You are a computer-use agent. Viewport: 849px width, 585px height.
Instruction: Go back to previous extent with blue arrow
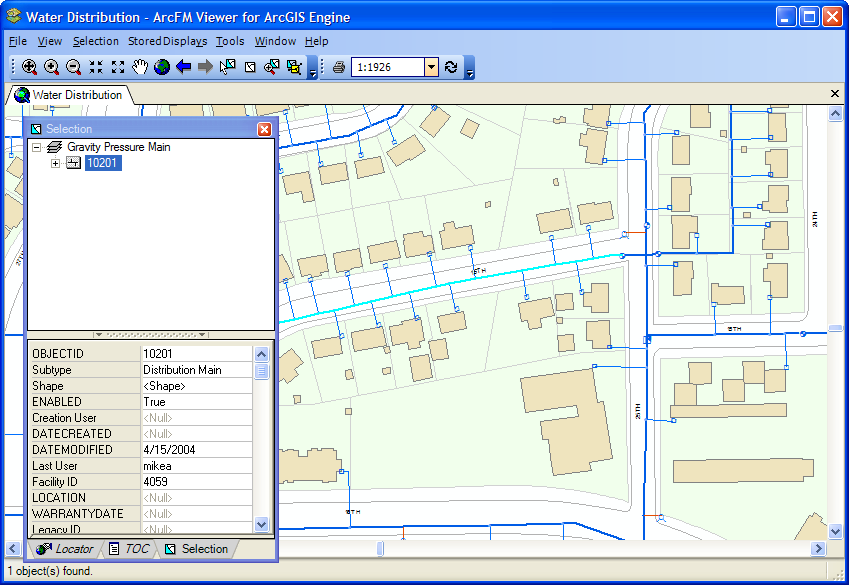(x=183, y=67)
